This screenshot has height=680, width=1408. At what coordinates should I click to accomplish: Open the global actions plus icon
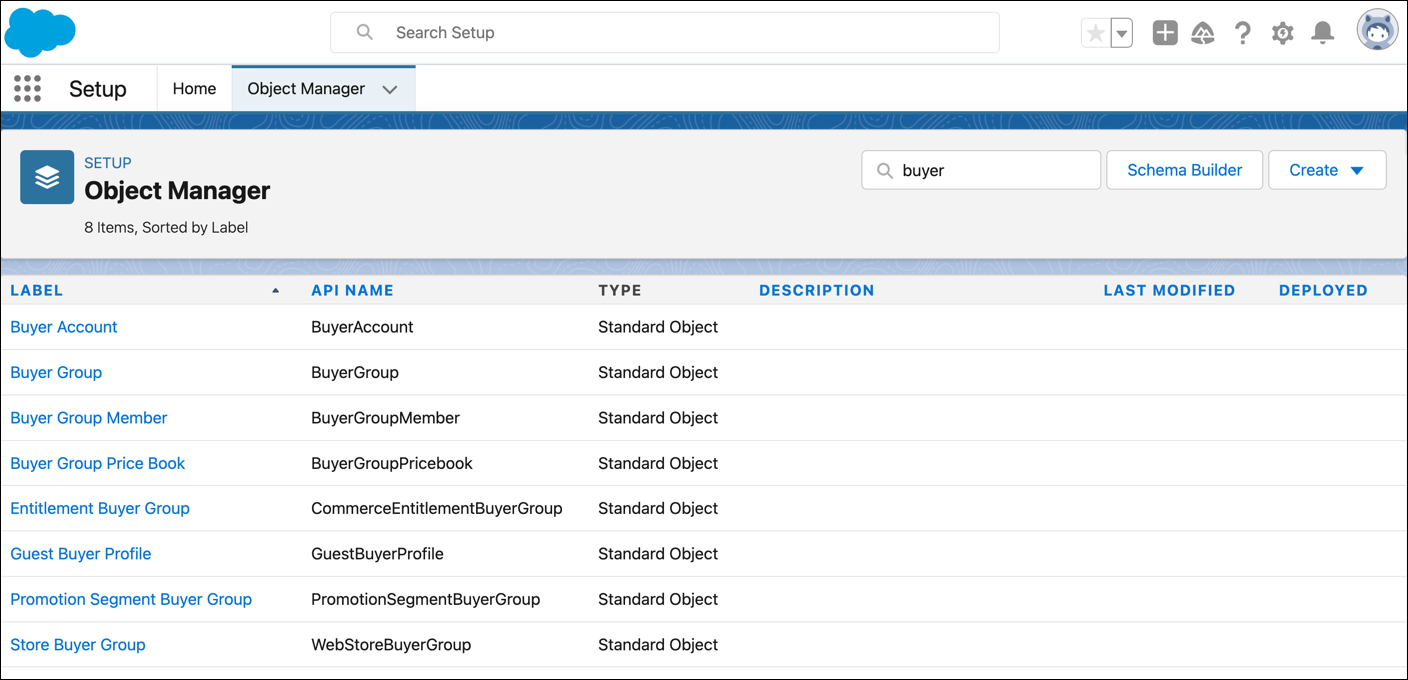pyautogui.click(x=1165, y=33)
